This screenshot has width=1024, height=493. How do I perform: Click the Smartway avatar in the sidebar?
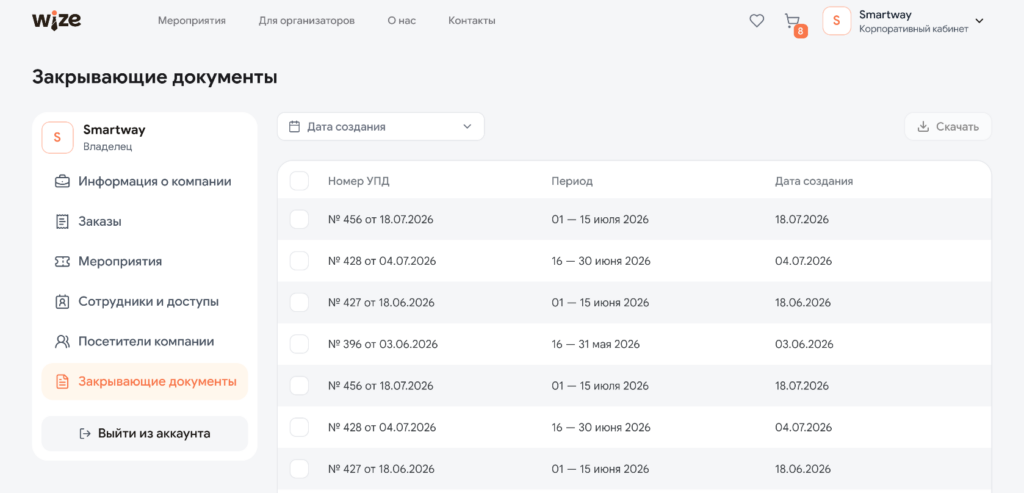point(57,138)
